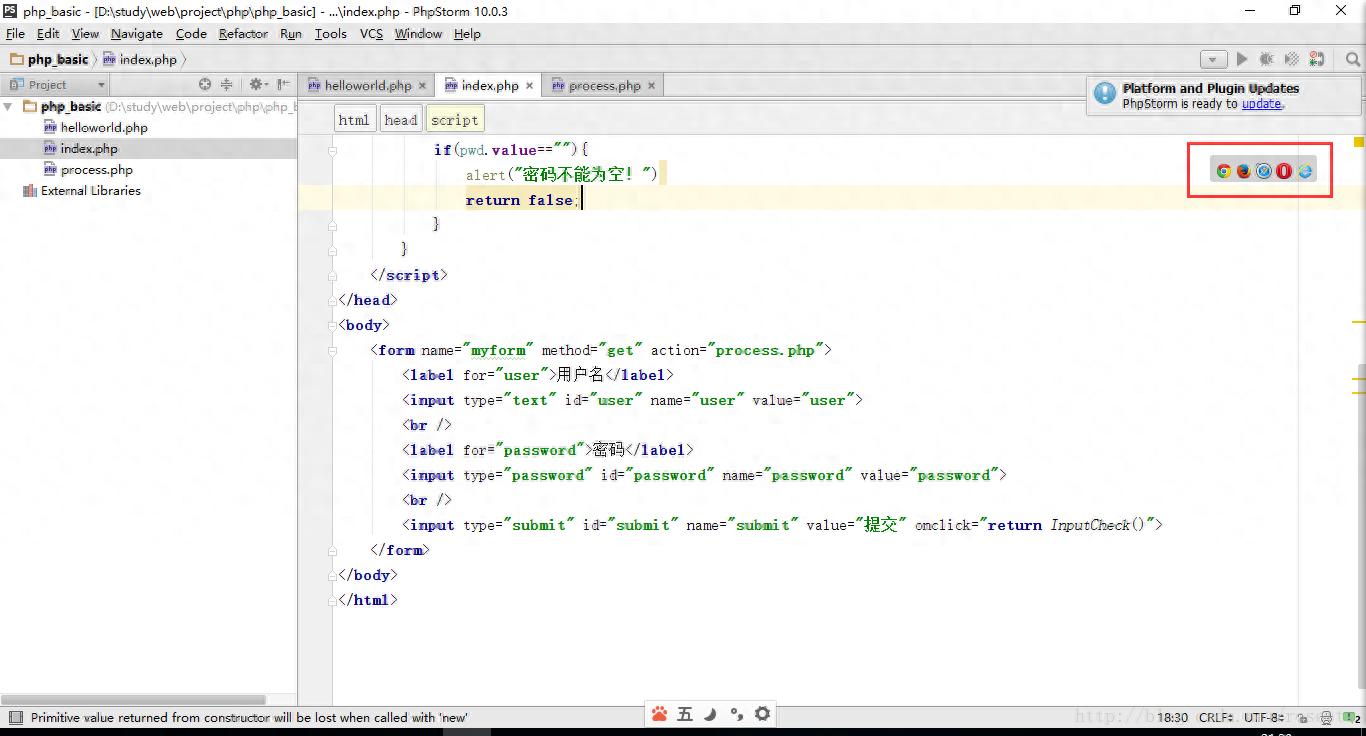Viewport: 1366px width, 736px height.
Task: Click the Debug bug icon
Action: click(x=1267, y=60)
